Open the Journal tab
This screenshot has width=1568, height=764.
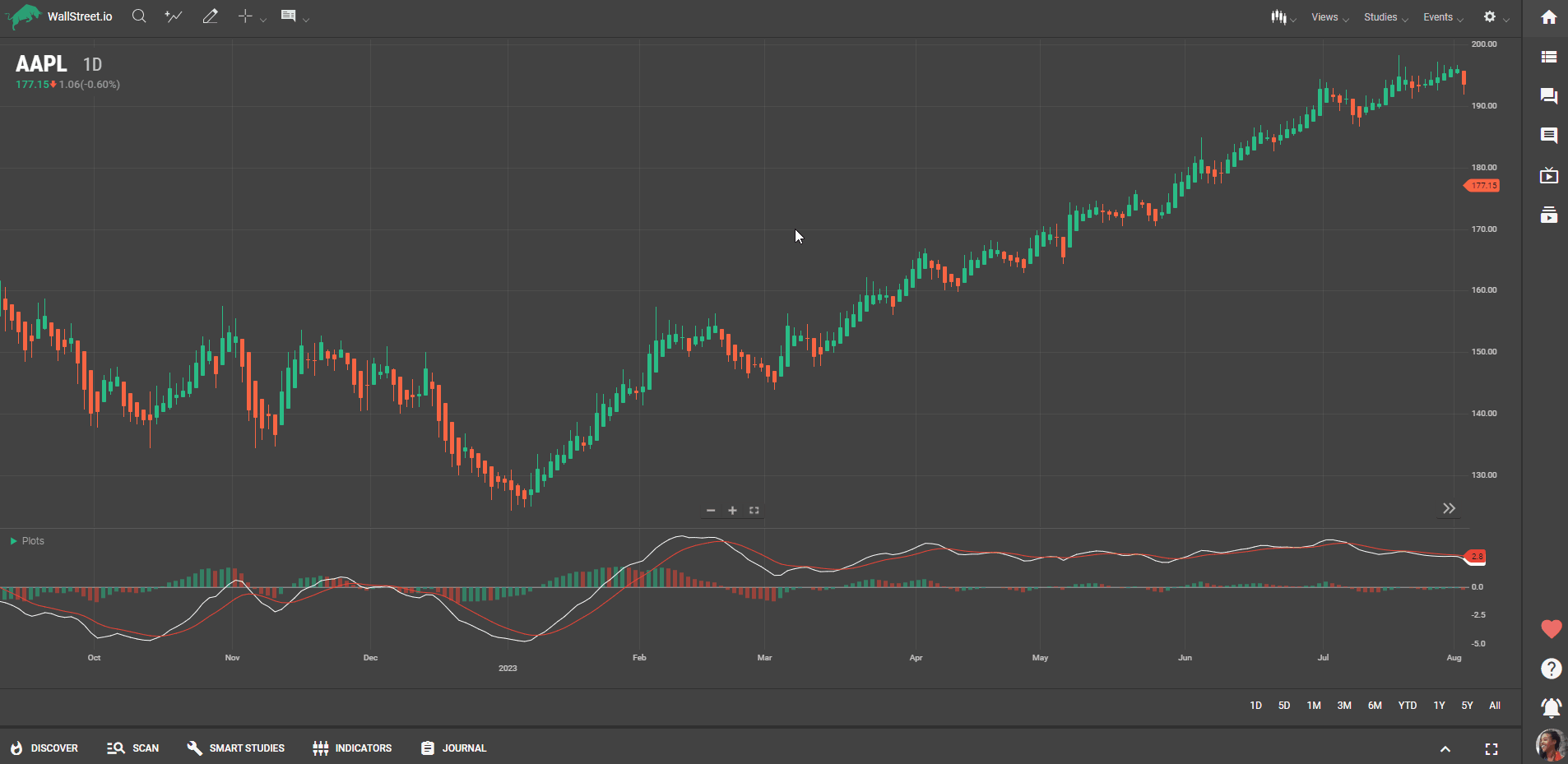click(x=454, y=748)
